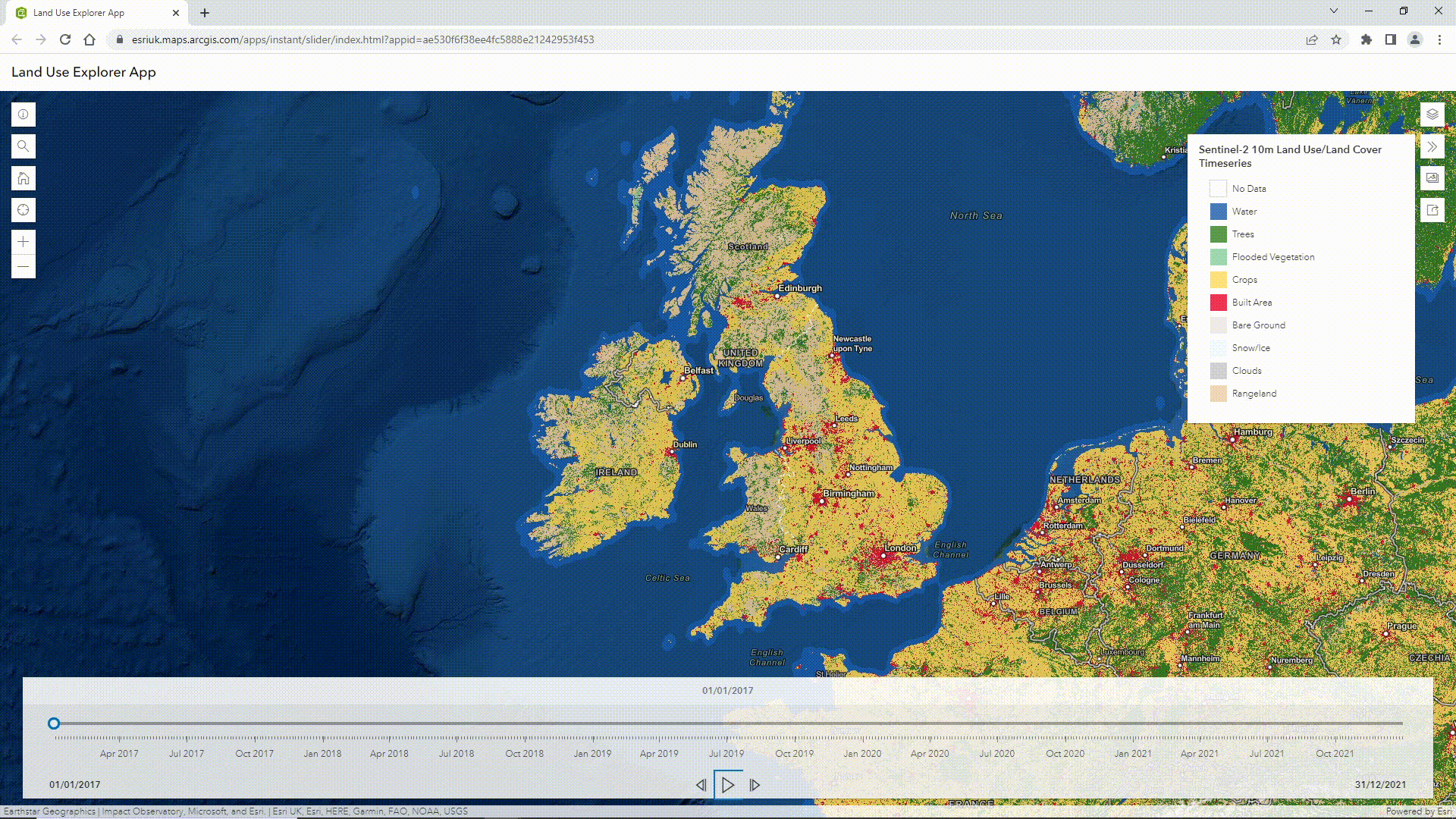Click the 01/01/2017 start date at bottom left
The height and width of the screenshot is (819, 1456).
(x=74, y=785)
